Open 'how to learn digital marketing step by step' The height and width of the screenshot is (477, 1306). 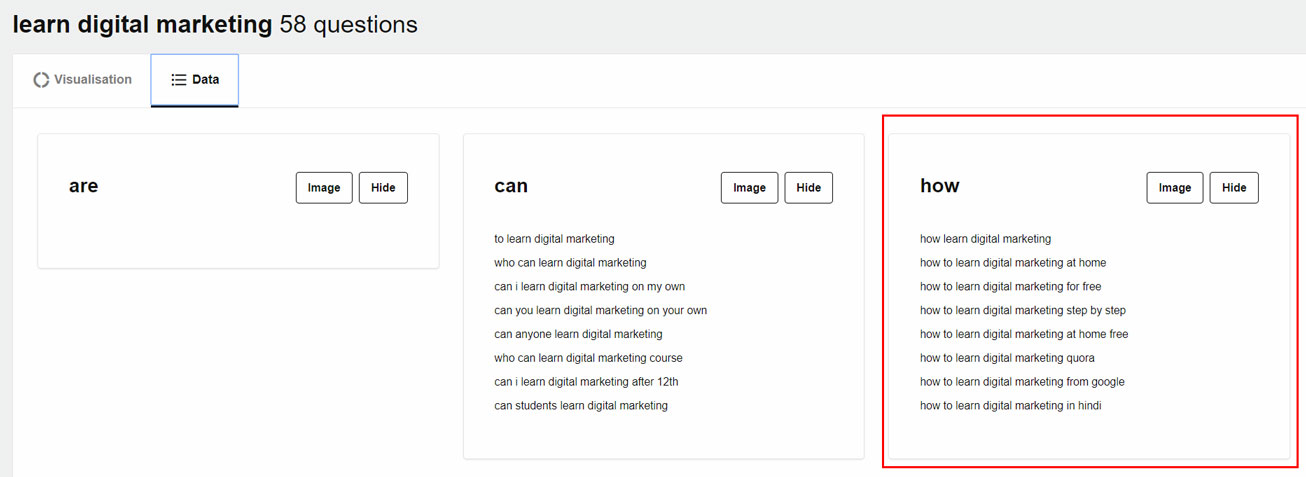click(1022, 311)
